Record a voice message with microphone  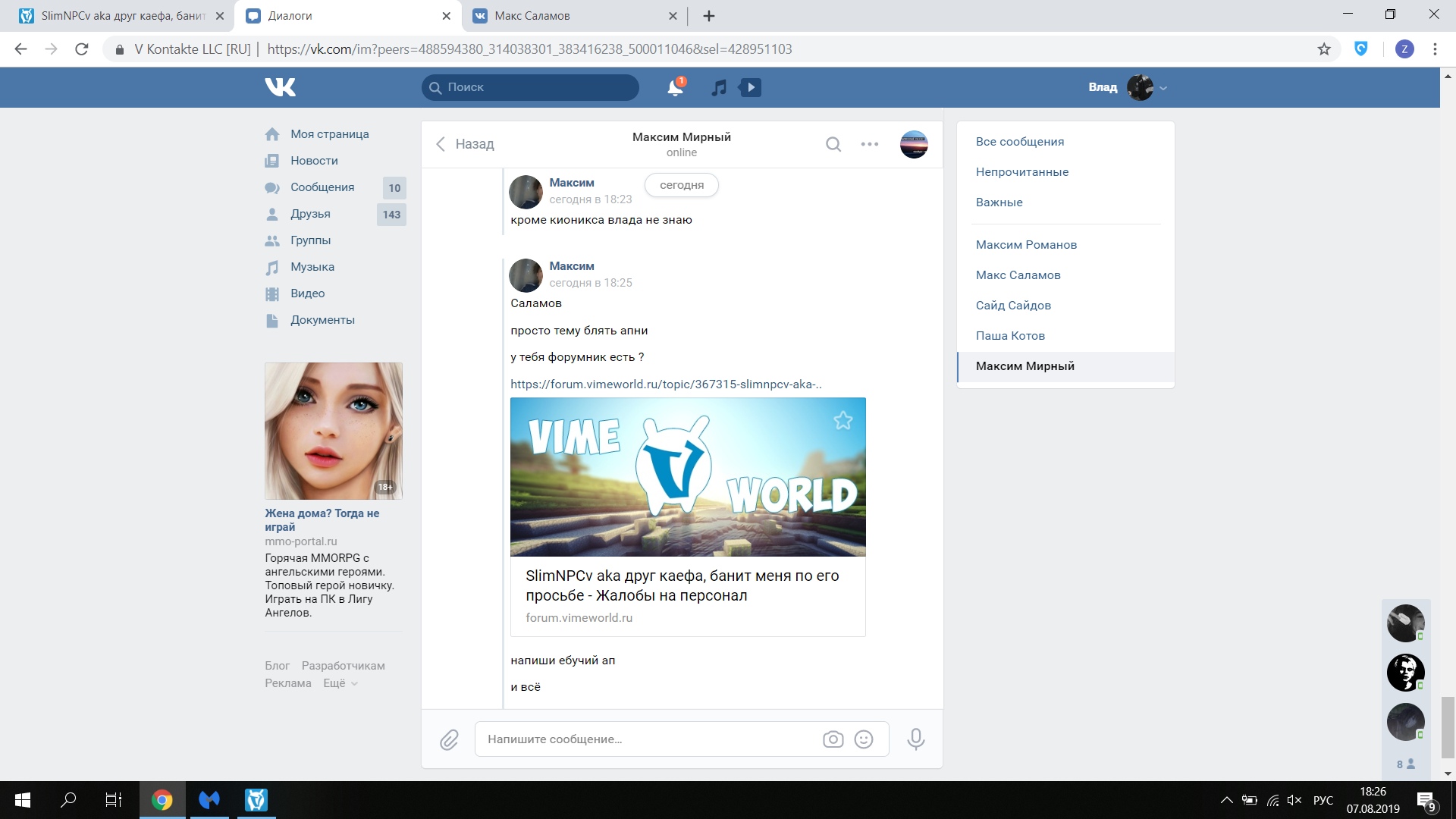pos(916,739)
